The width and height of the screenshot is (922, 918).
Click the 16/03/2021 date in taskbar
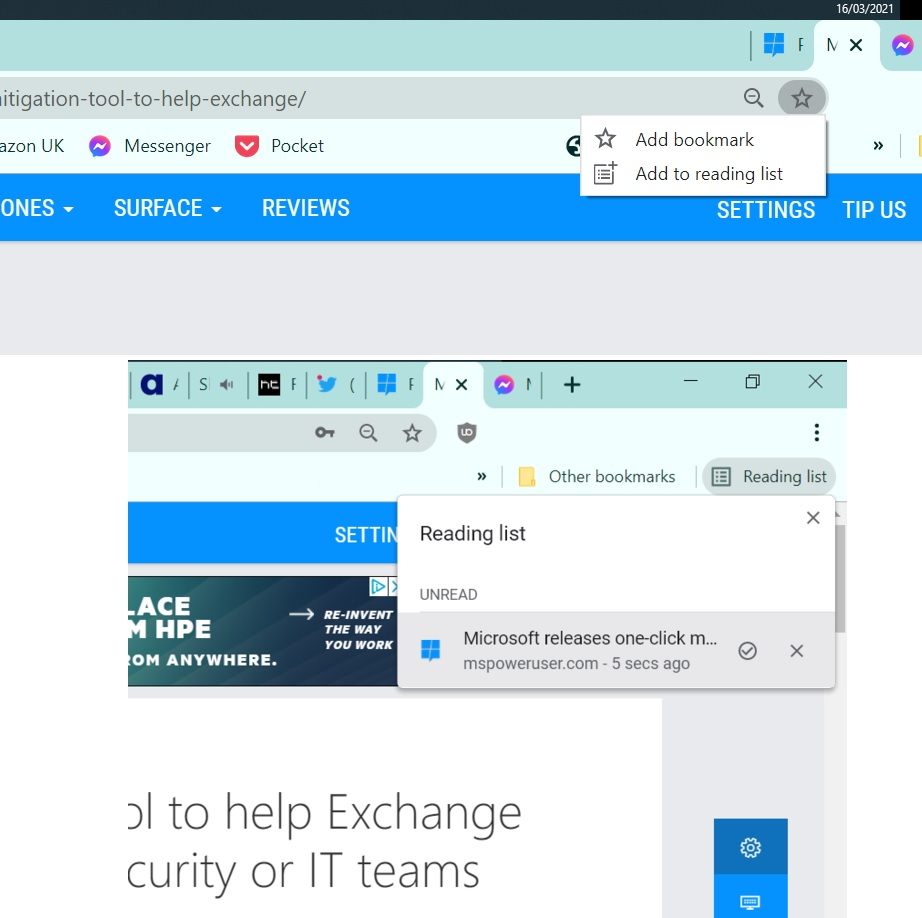pyautogui.click(x=864, y=9)
